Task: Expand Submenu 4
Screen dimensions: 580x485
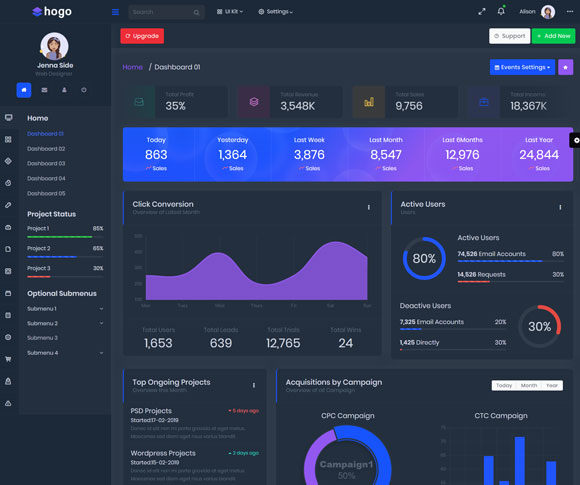Action: click(65, 353)
